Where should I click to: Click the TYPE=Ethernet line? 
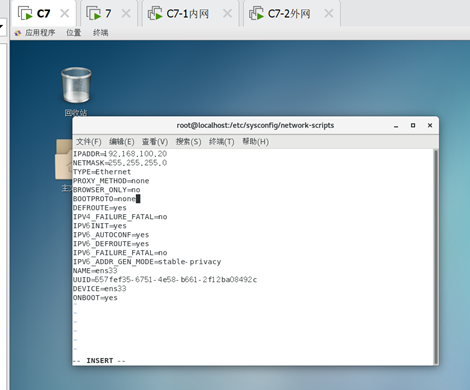(x=102, y=172)
